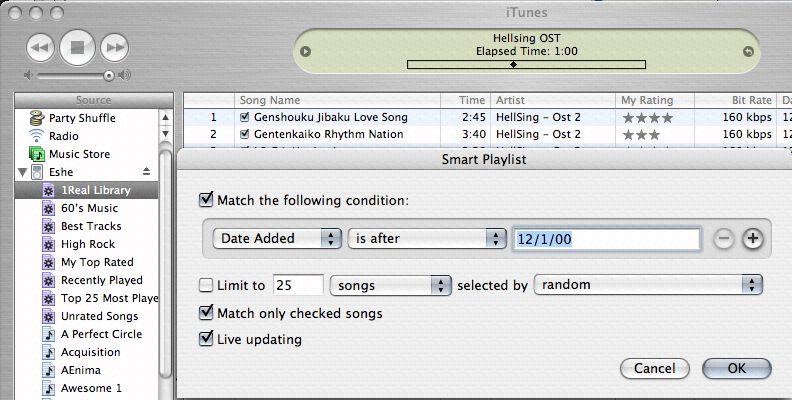Sort by Song Name column header

[x=337, y=101]
